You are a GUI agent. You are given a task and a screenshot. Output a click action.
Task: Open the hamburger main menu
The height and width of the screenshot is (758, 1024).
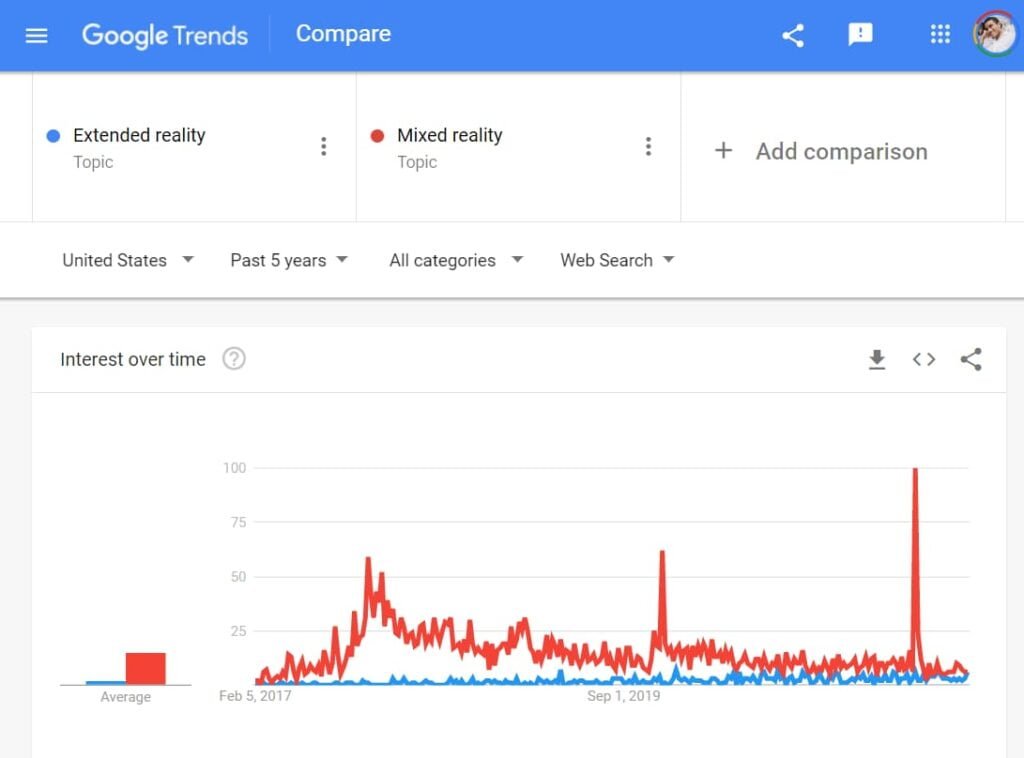[x=36, y=35]
